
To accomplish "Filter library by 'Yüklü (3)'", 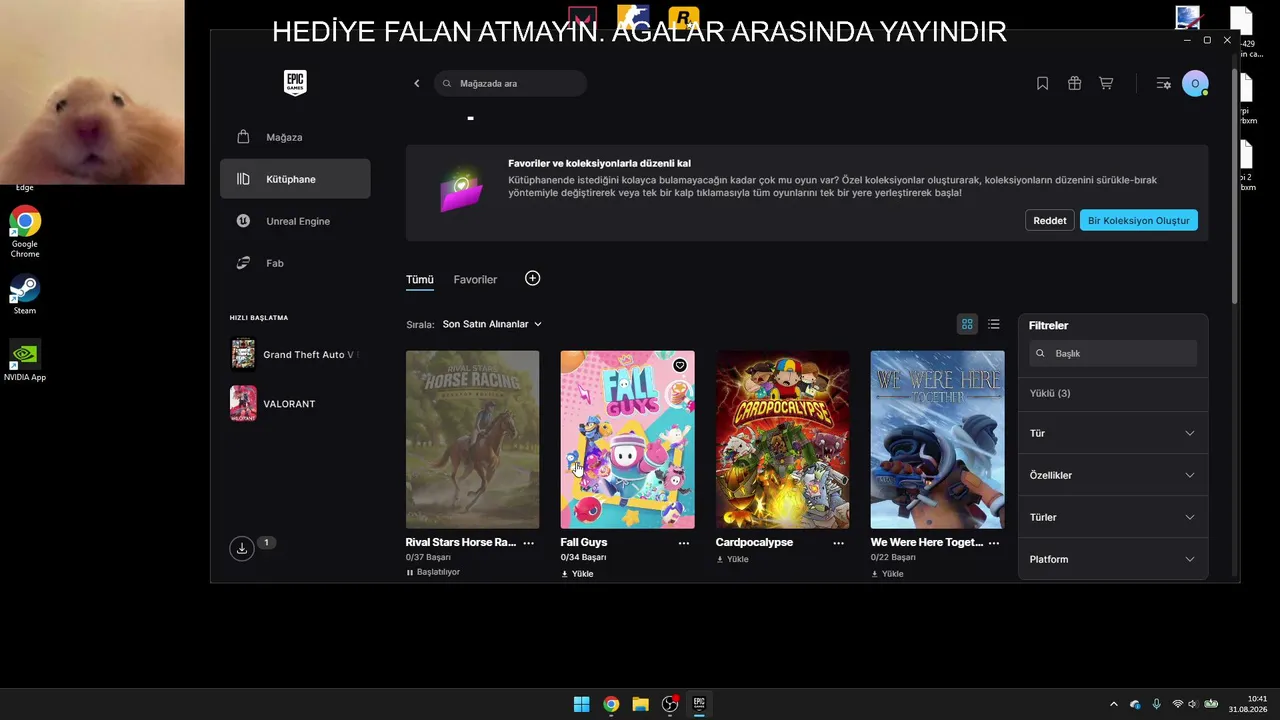I will pyautogui.click(x=1050, y=393).
